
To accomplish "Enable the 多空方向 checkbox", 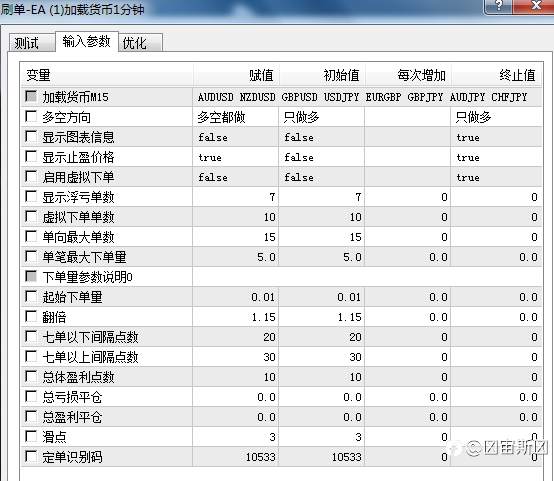I will point(31,117).
